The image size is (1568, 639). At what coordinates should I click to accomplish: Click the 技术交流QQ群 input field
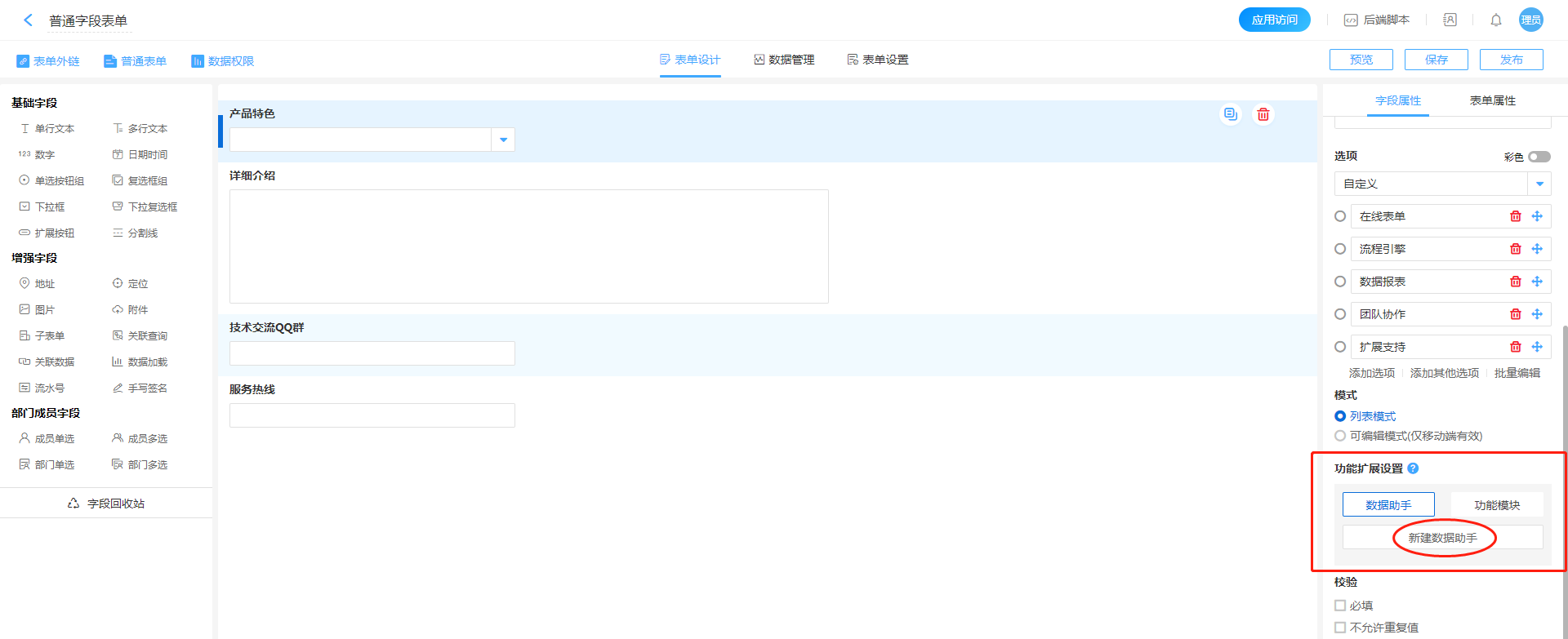coord(372,353)
